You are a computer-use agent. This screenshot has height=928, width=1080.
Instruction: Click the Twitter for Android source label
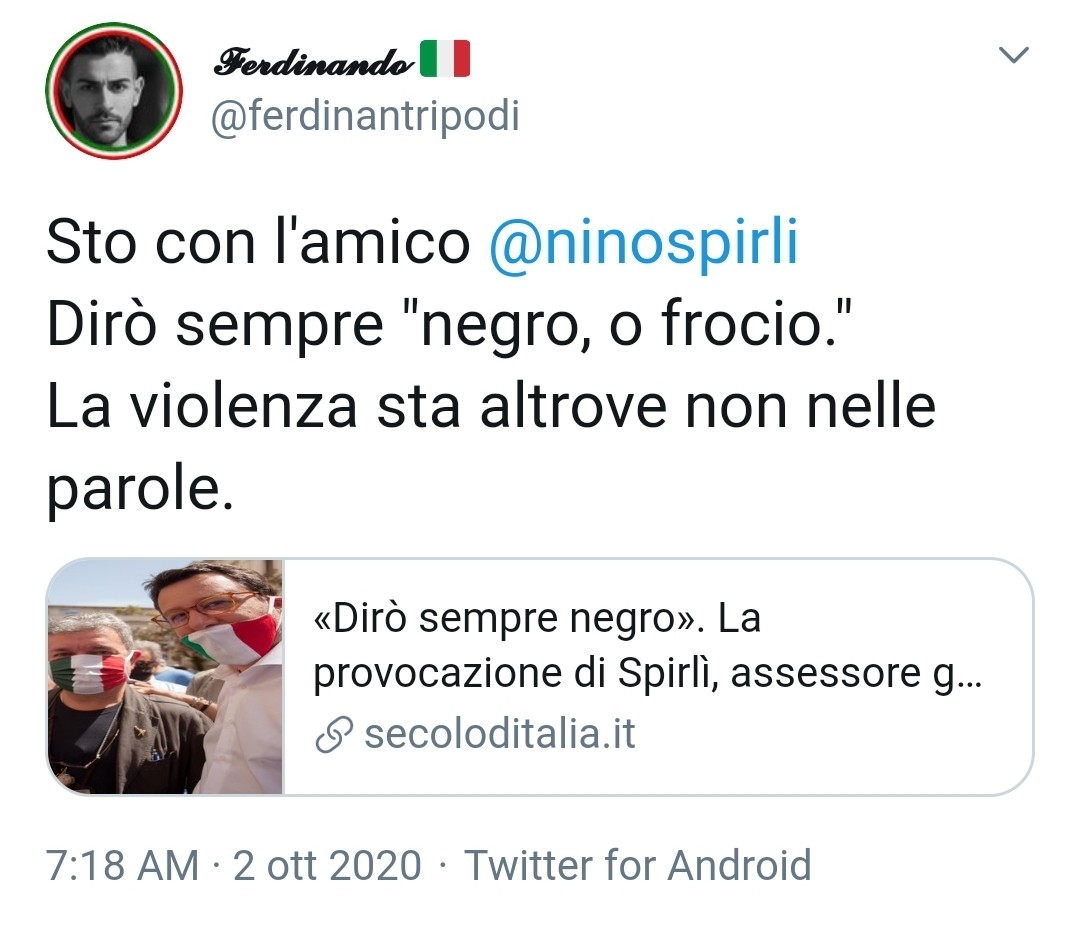[637, 865]
